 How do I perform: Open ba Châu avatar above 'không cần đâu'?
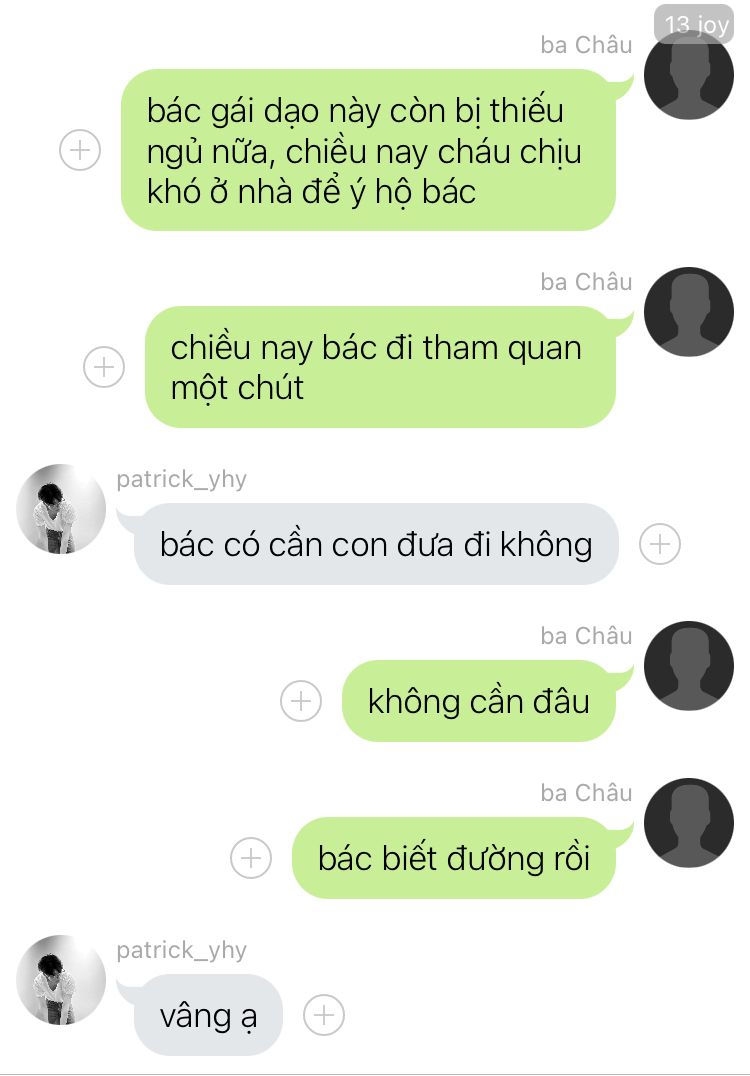click(688, 666)
